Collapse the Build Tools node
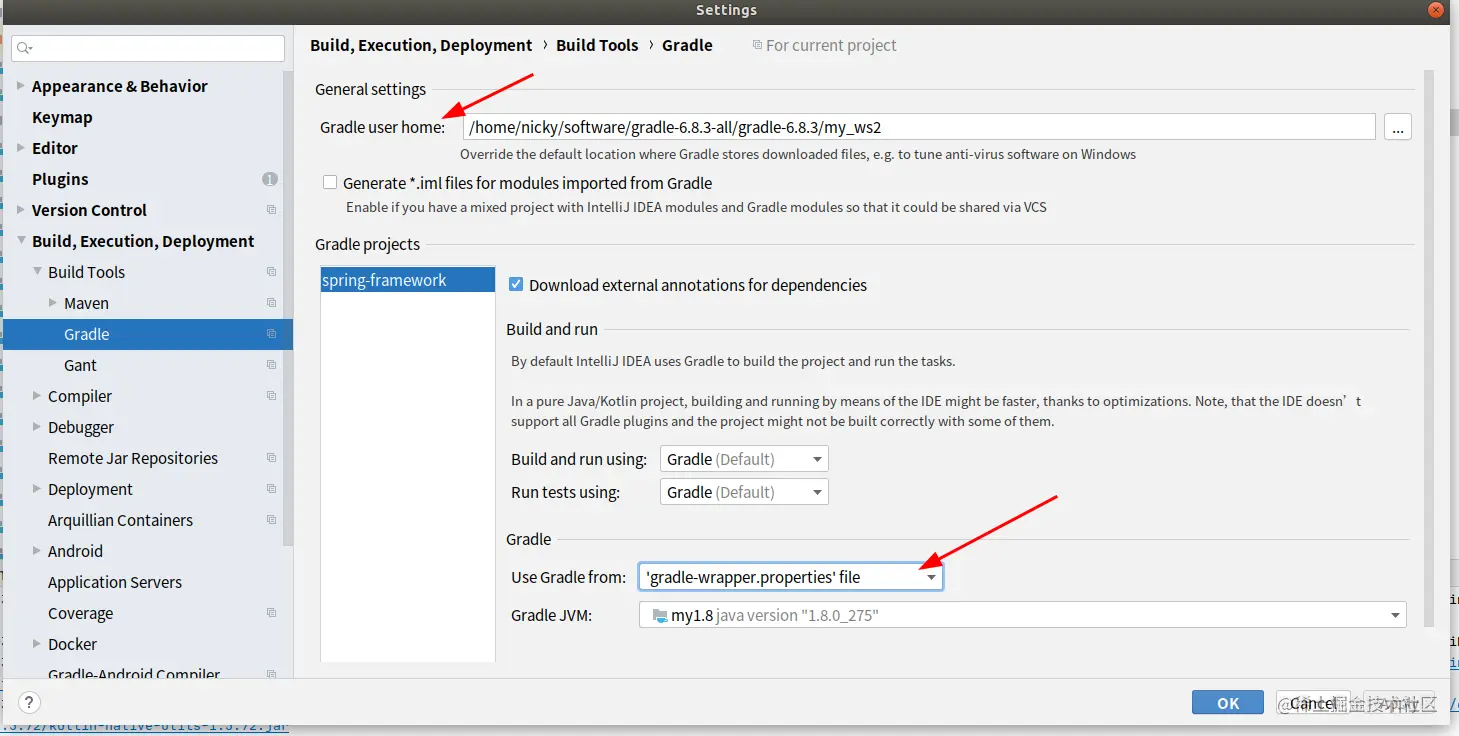 (x=37, y=272)
